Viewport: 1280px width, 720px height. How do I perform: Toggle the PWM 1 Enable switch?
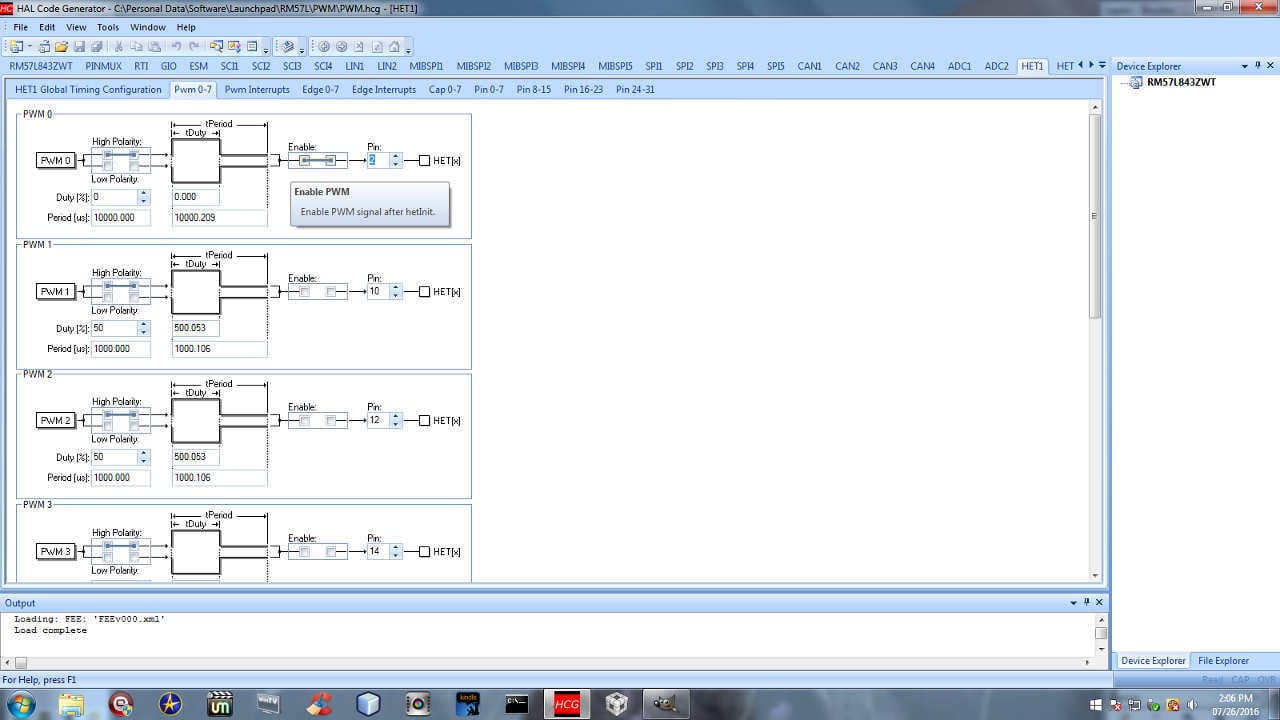click(317, 292)
